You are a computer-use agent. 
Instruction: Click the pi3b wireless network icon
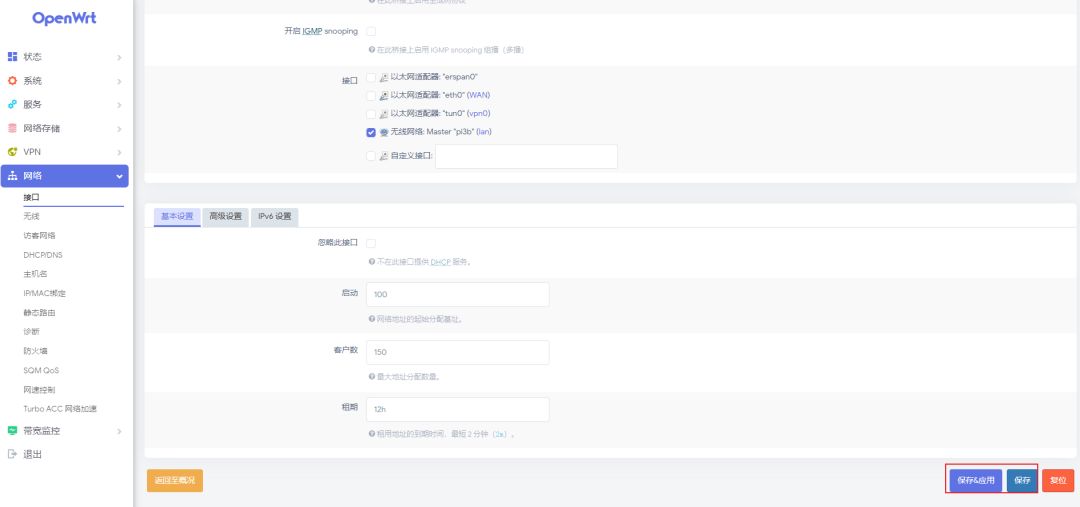coord(384,132)
